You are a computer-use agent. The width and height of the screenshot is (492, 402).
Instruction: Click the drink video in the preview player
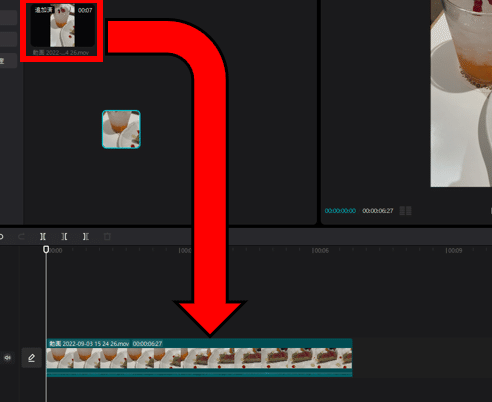(x=461, y=93)
